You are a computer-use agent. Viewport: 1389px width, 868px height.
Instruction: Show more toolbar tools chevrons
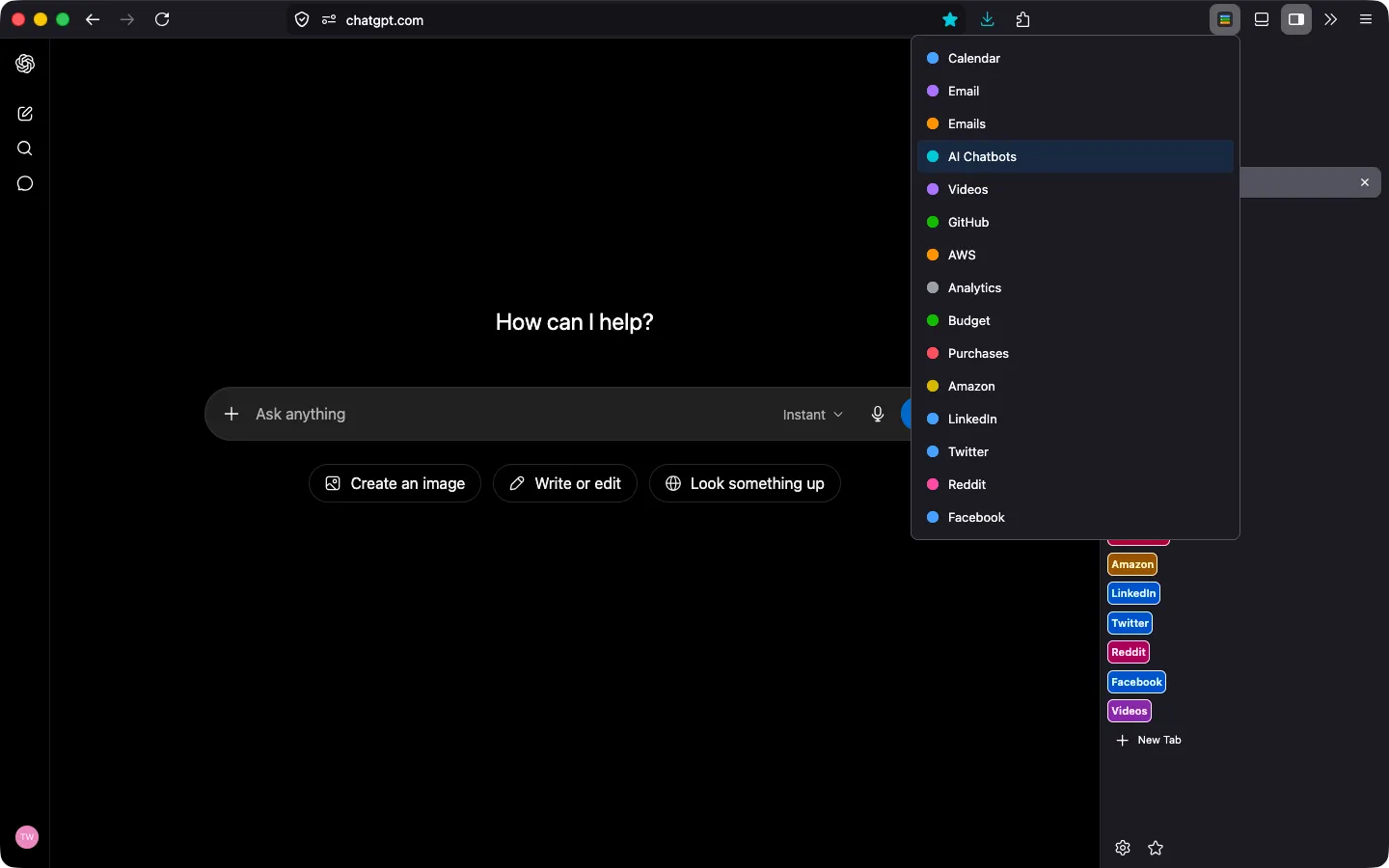[x=1331, y=19]
